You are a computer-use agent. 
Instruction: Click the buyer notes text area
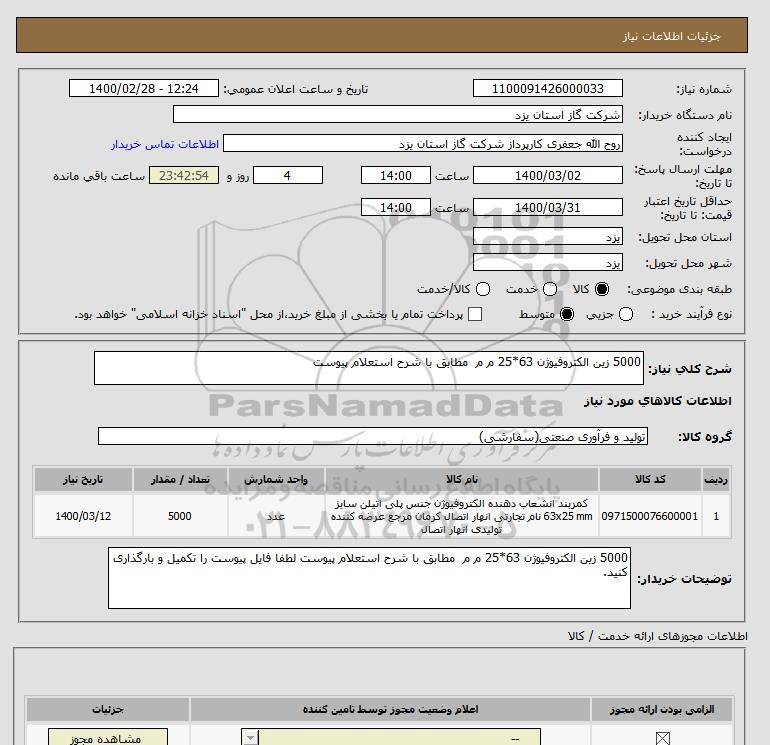pyautogui.click(x=369, y=578)
